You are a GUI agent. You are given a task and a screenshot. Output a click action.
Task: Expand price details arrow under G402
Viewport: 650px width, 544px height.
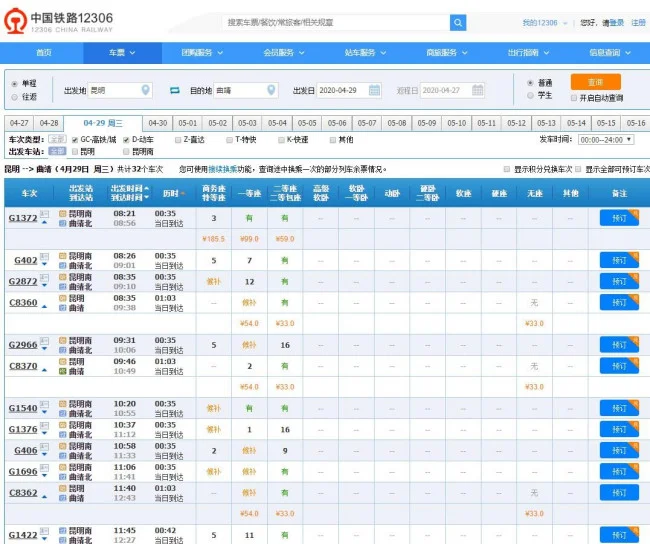pyautogui.click(x=44, y=265)
